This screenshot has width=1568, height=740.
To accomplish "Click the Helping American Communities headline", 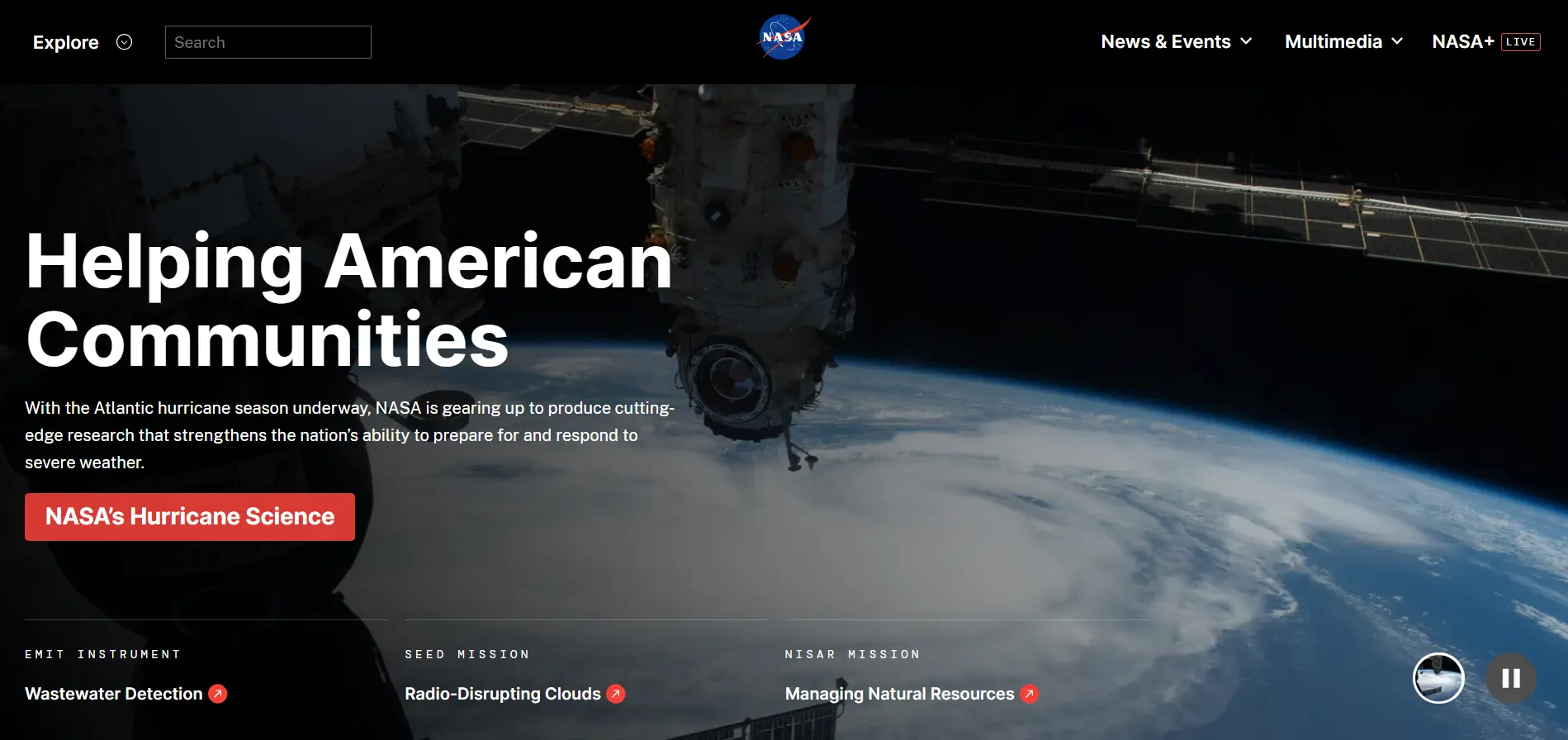I will tap(349, 300).
